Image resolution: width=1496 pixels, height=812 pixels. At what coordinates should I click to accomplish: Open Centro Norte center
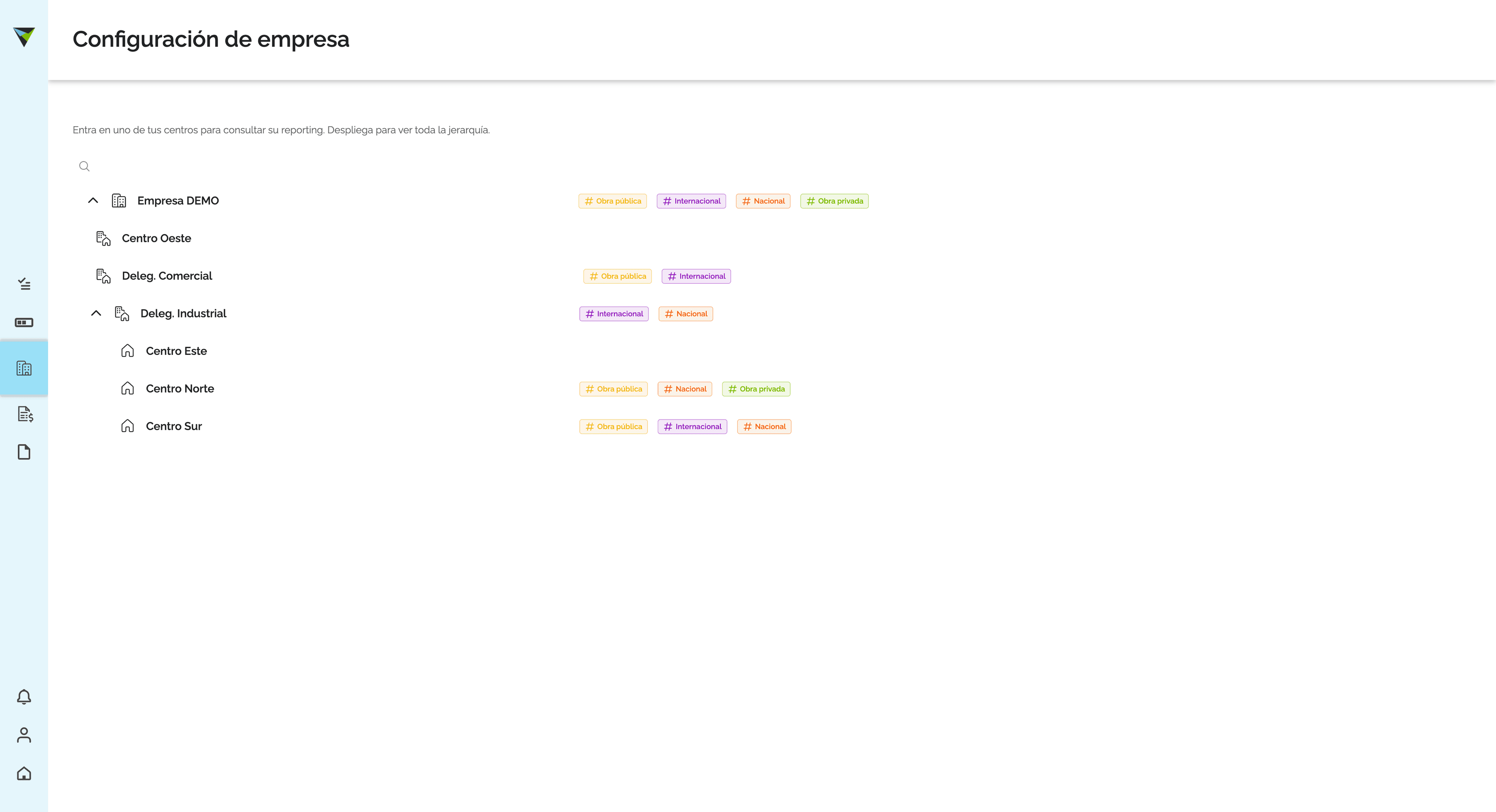[180, 389]
